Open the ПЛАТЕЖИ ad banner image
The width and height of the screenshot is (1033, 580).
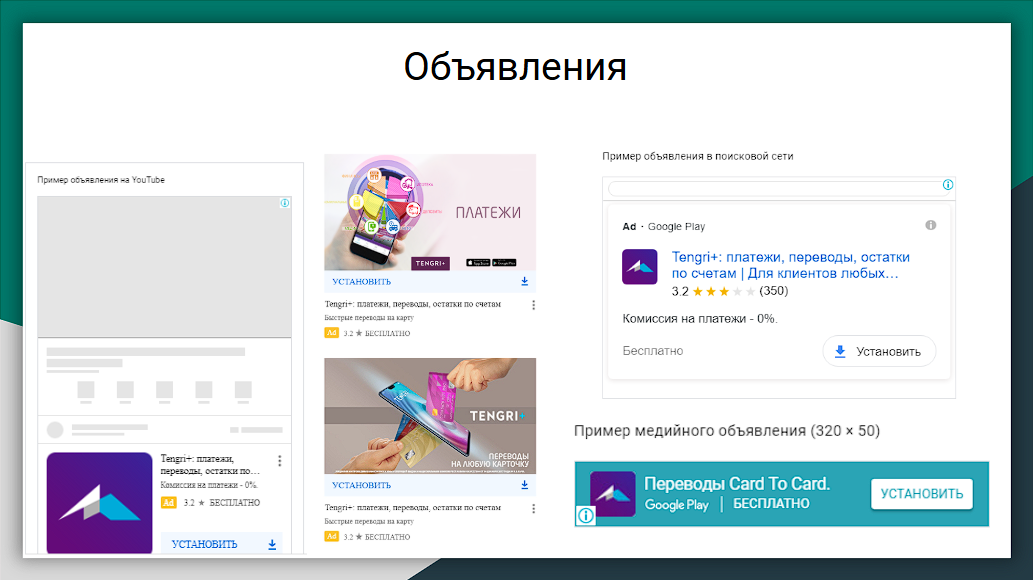point(430,212)
